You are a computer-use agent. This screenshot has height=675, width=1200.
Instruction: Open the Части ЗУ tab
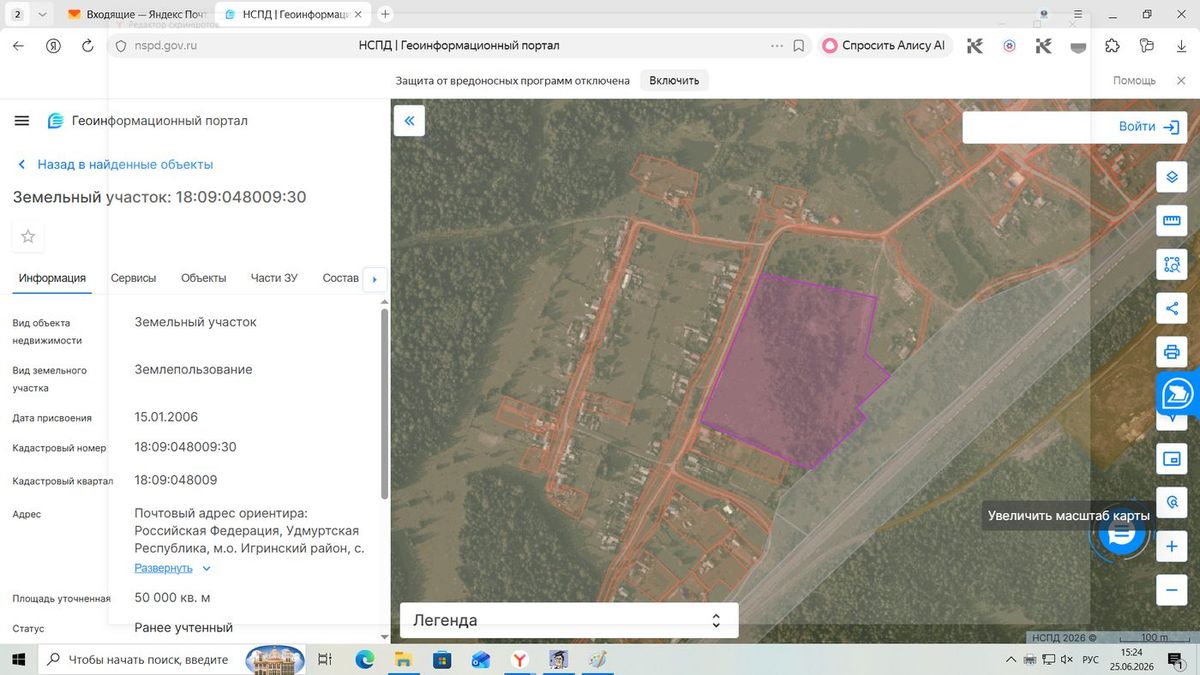pyautogui.click(x=275, y=278)
